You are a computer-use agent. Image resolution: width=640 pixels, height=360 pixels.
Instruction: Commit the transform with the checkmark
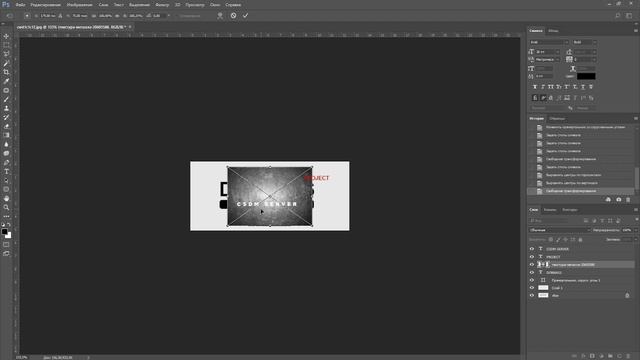pos(245,16)
